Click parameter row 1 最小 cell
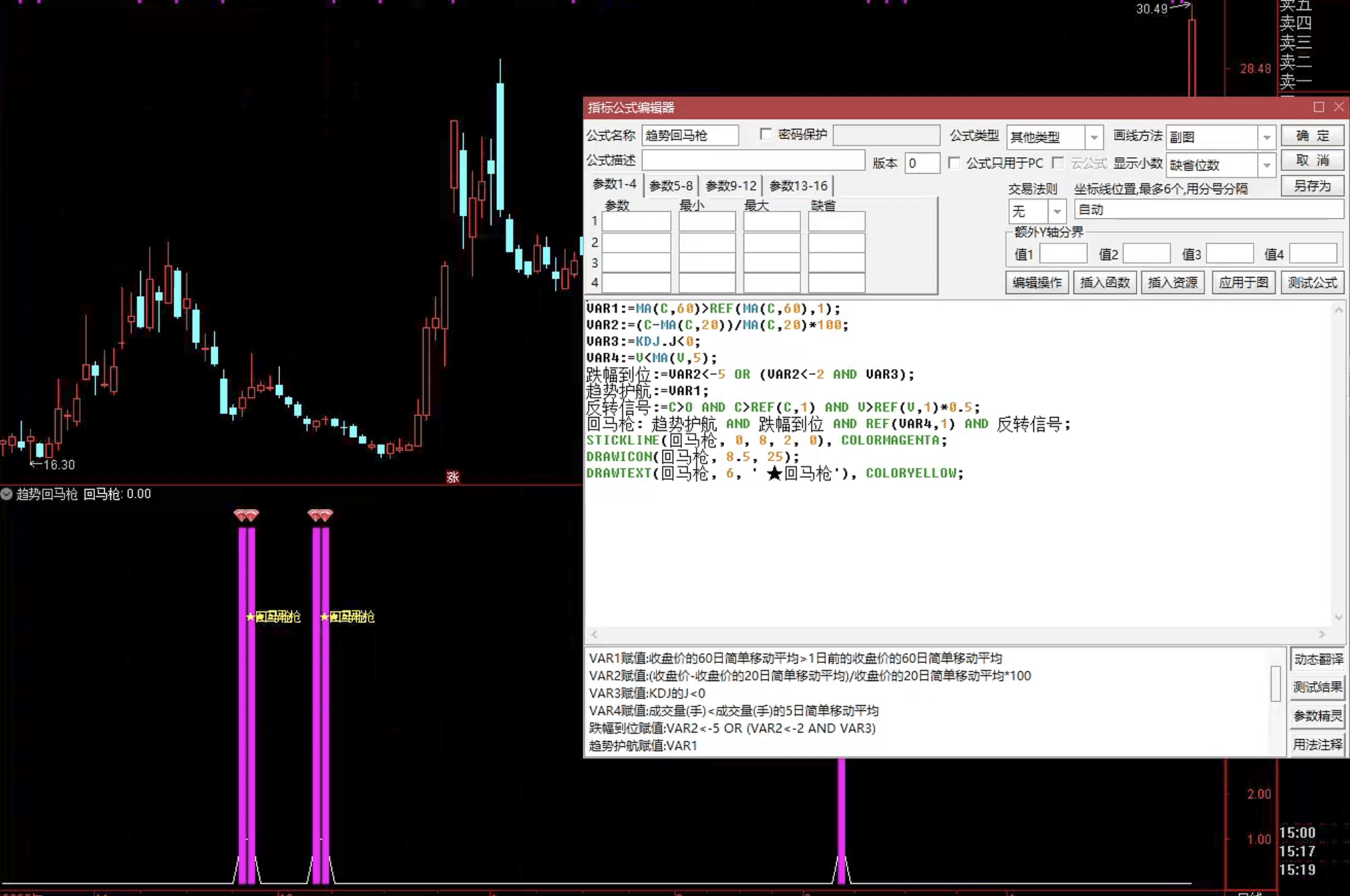1350x896 pixels. point(707,222)
